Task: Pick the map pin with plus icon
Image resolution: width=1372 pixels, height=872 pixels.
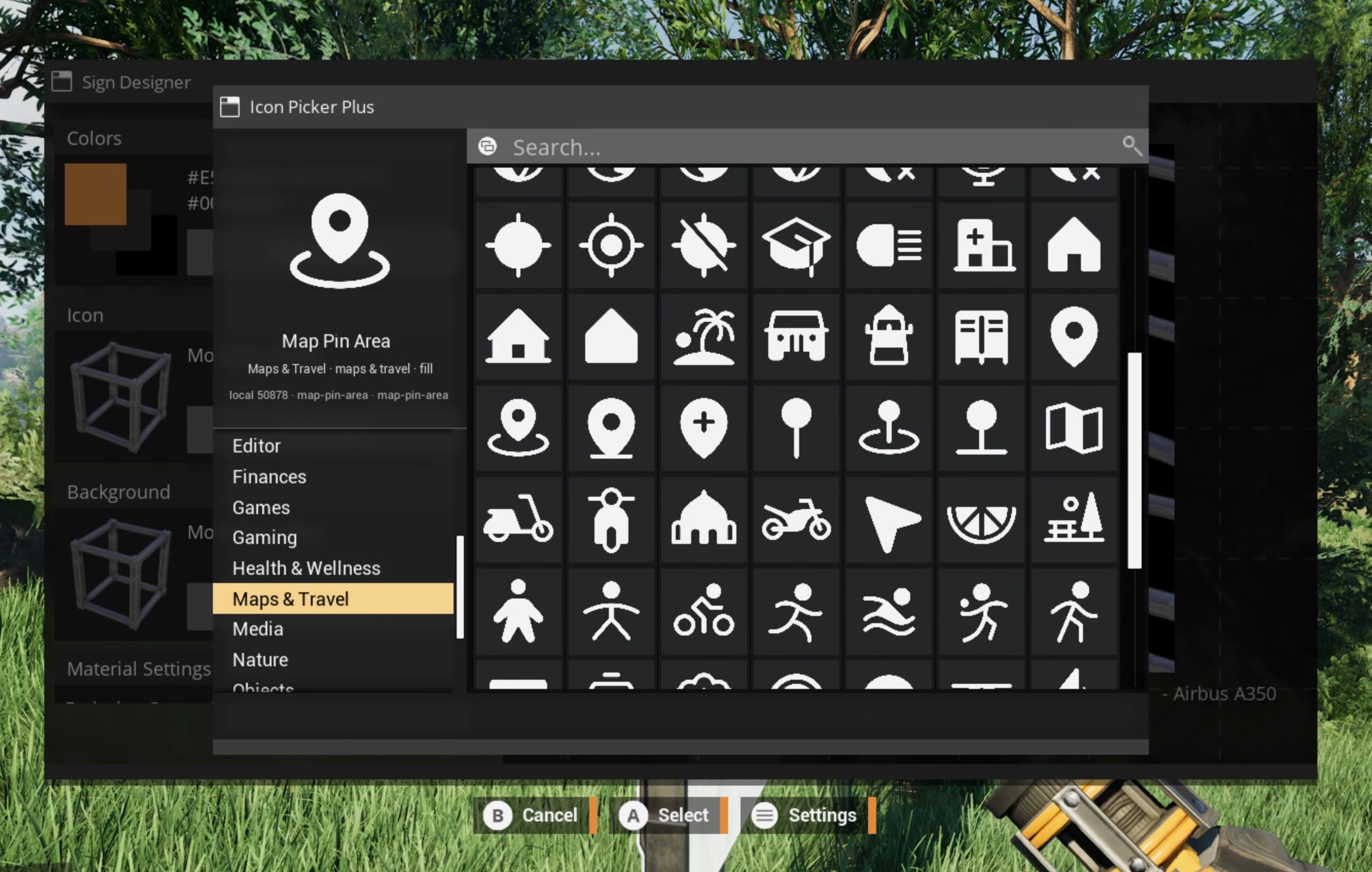Action: (x=703, y=428)
